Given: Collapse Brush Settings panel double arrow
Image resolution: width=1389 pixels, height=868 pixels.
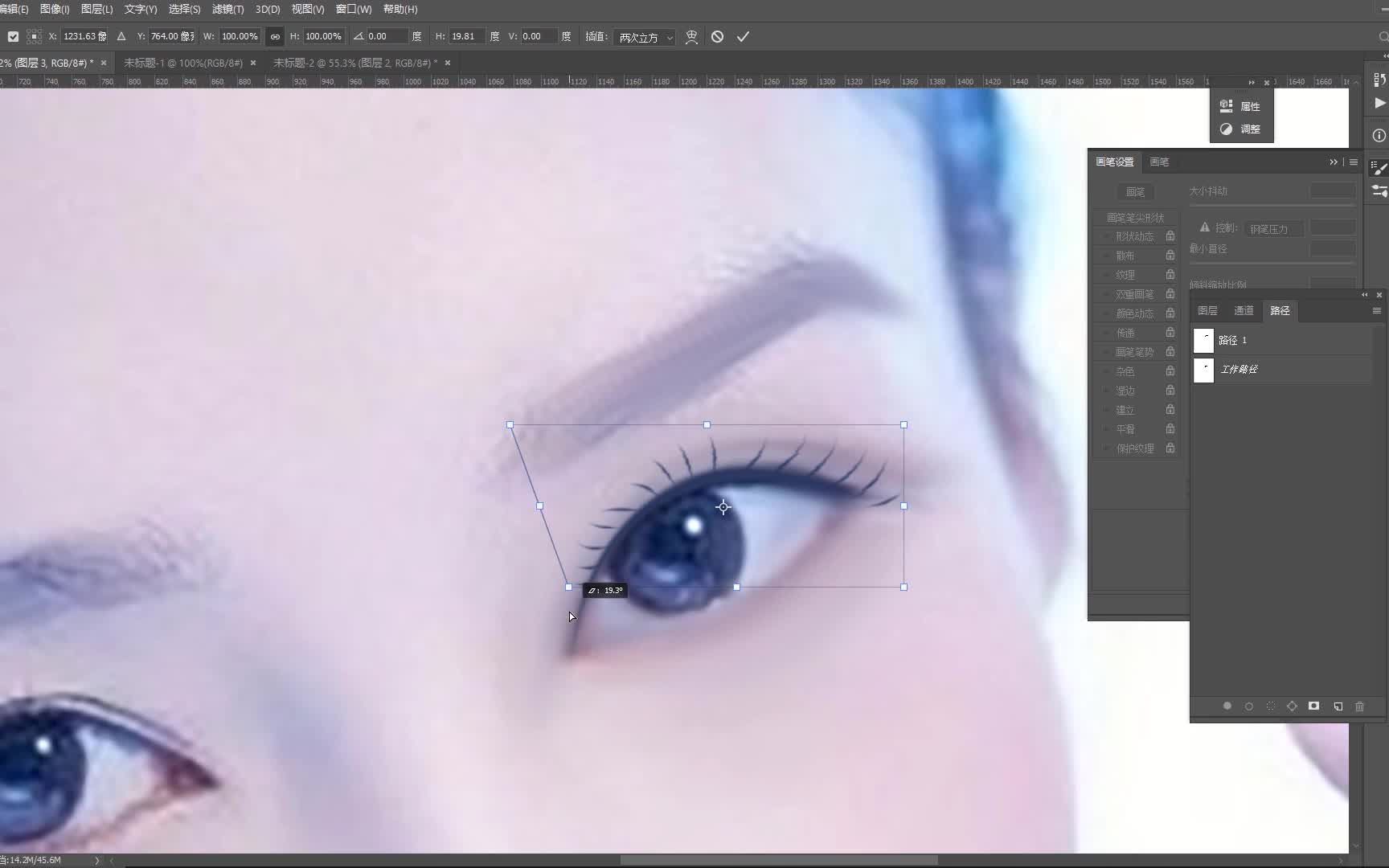Looking at the screenshot, I should point(1334,162).
